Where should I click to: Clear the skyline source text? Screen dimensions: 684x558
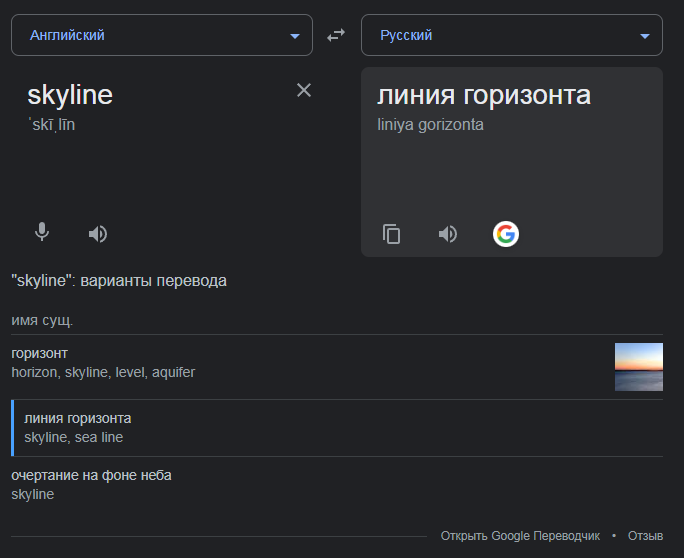(x=304, y=90)
